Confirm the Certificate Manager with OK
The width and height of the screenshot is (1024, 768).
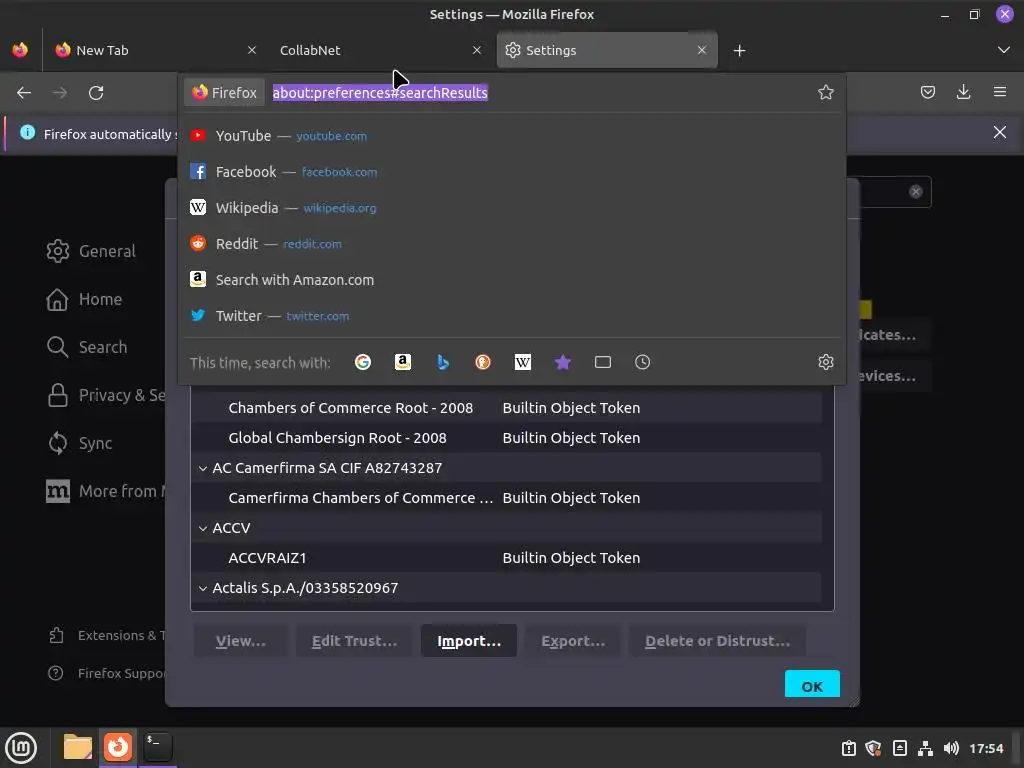coord(812,685)
